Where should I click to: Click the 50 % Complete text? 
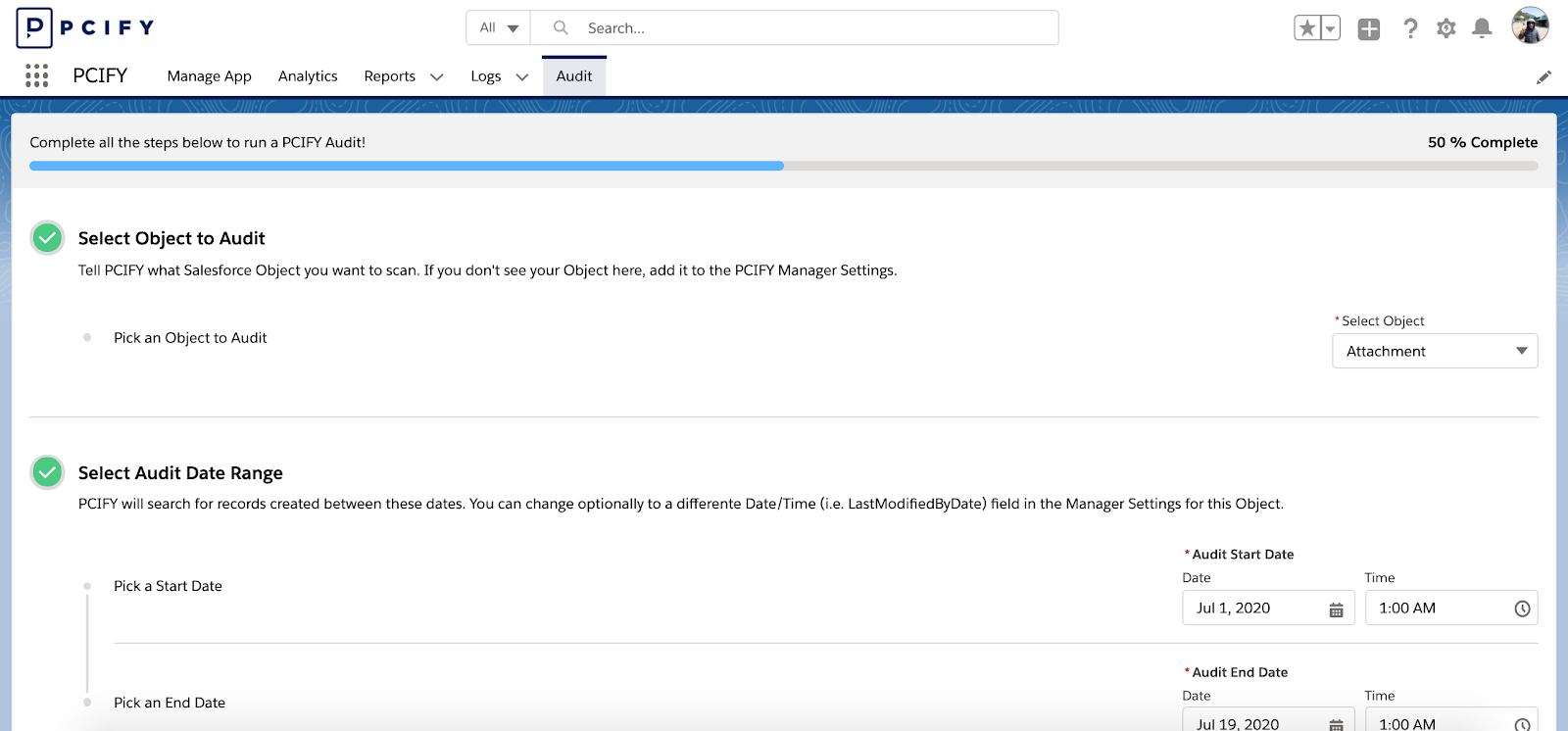click(1483, 142)
